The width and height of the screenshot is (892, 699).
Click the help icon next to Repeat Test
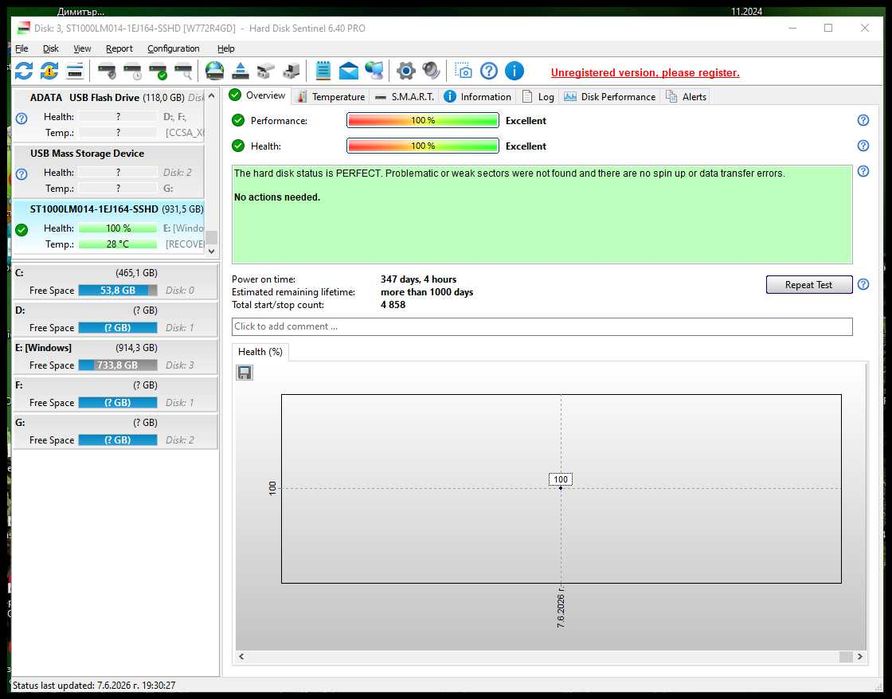(x=863, y=284)
